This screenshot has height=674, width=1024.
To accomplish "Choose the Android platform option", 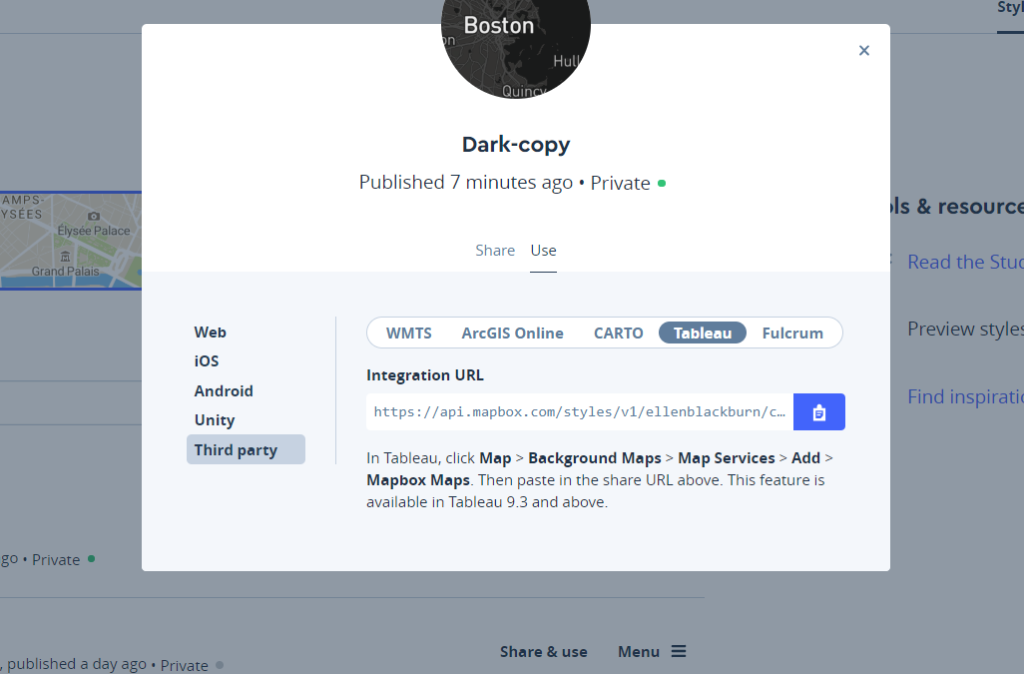I will coord(223,391).
